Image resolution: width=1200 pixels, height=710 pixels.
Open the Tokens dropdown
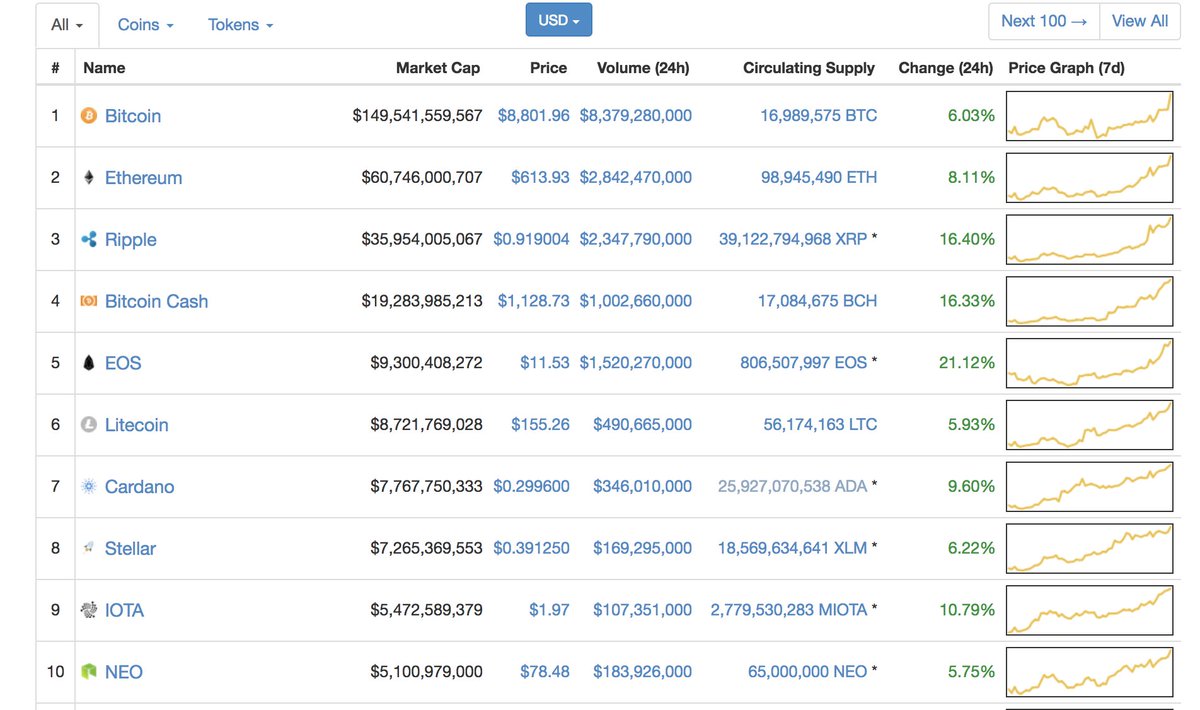[x=240, y=25]
